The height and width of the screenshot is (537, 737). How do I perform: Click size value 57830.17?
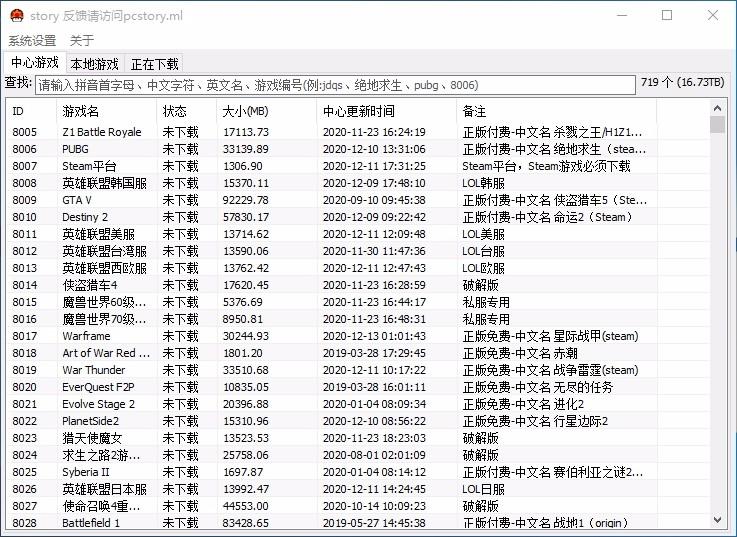[246, 217]
